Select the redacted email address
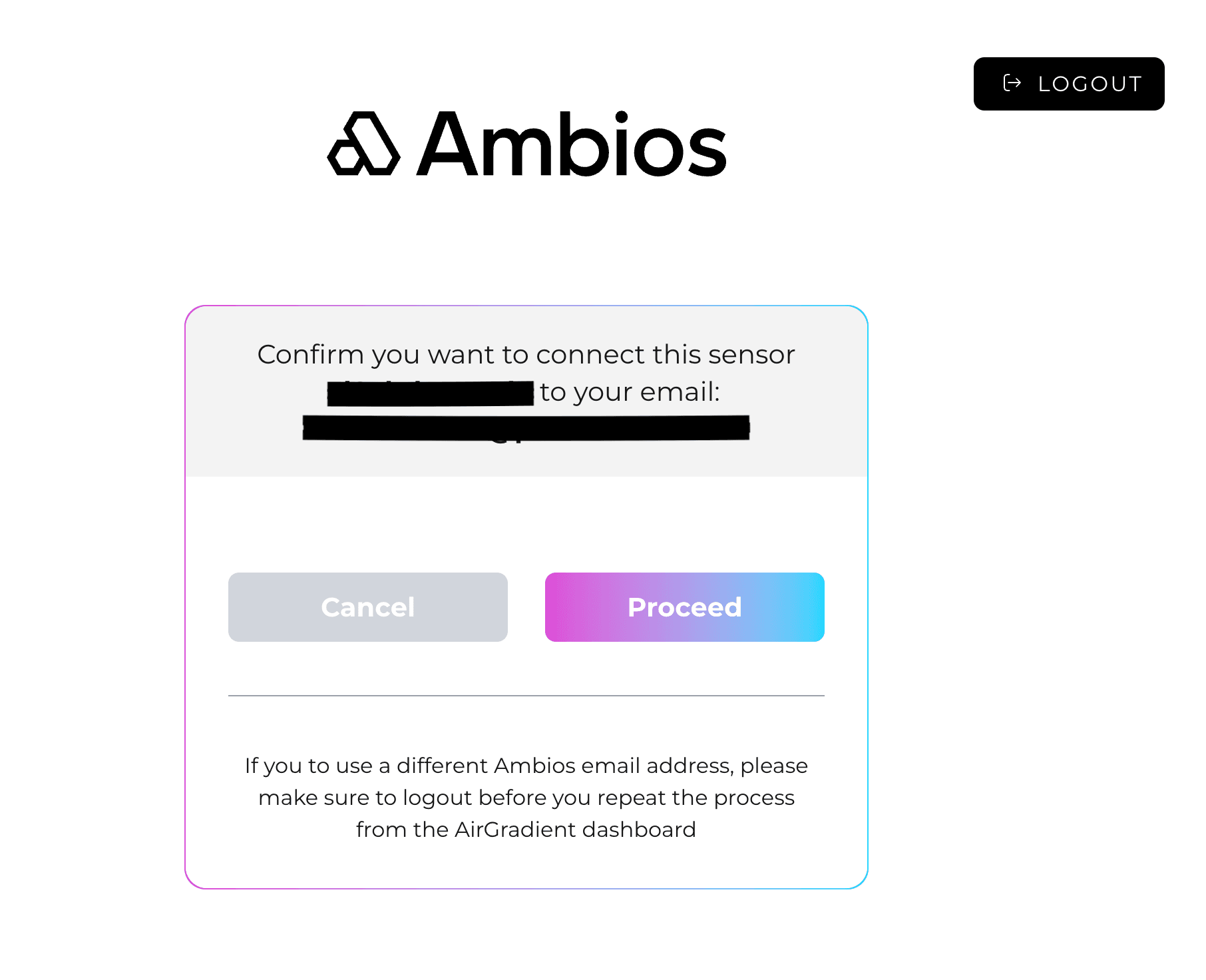The image size is (1206, 980). pos(526,427)
